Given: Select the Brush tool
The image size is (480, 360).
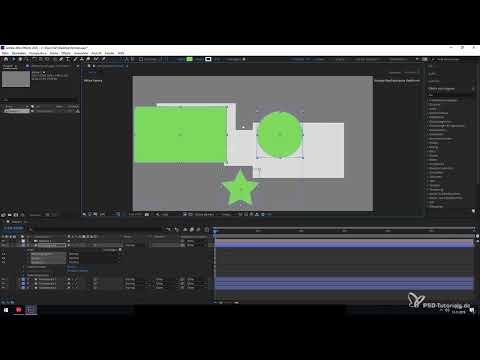Looking at the screenshot, I should point(75,59).
